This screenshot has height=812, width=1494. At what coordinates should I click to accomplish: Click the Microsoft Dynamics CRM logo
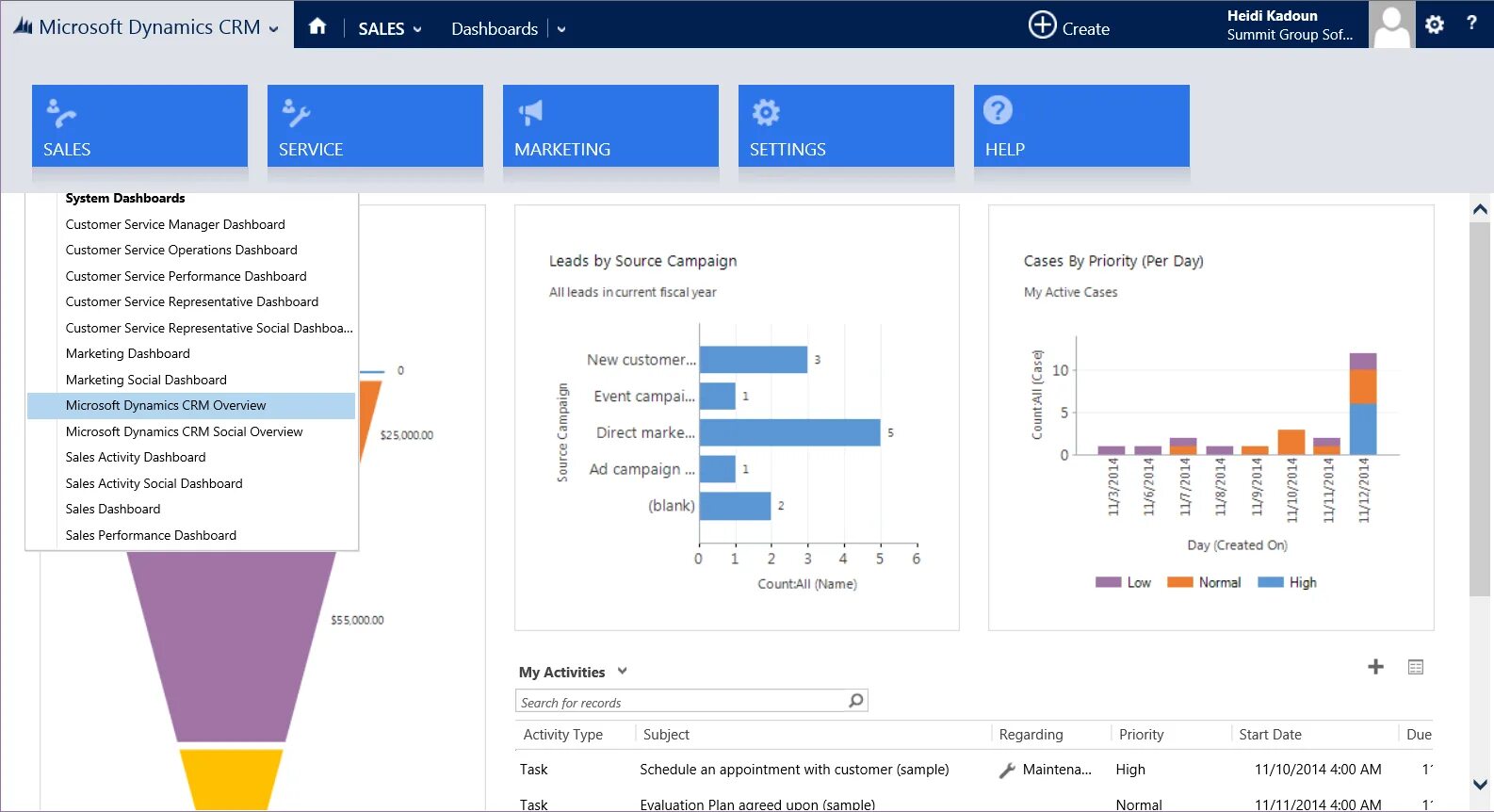pos(23,26)
